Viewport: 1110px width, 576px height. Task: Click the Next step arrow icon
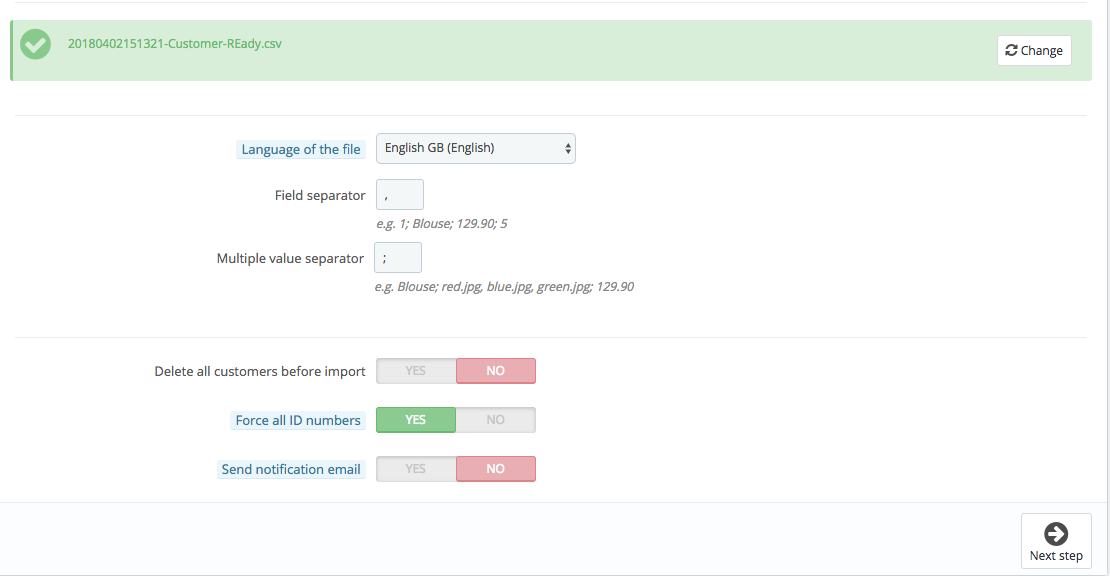click(1055, 534)
